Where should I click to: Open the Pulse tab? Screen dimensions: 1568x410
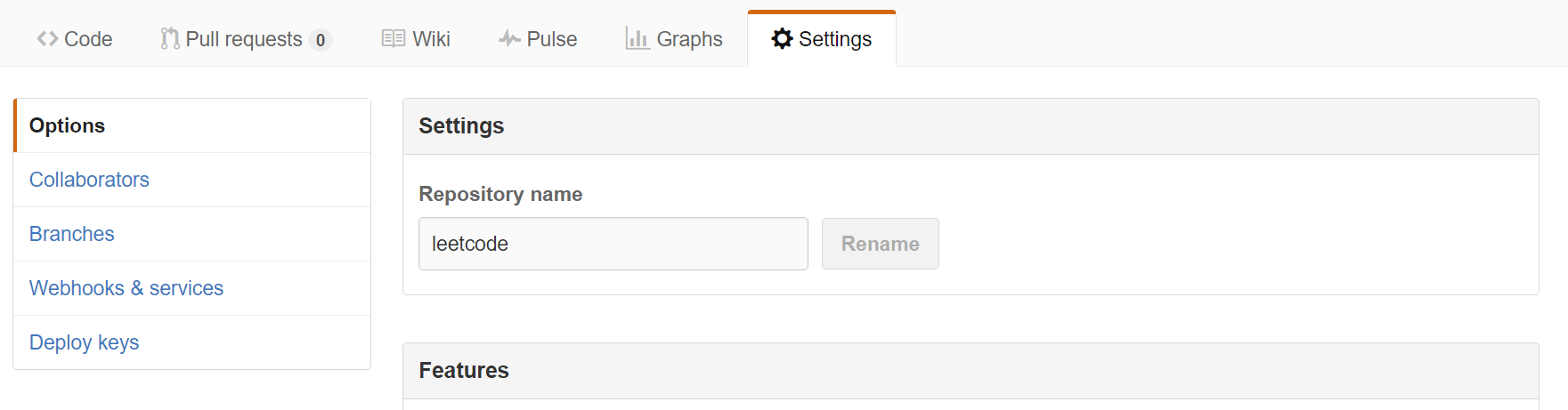tap(538, 39)
